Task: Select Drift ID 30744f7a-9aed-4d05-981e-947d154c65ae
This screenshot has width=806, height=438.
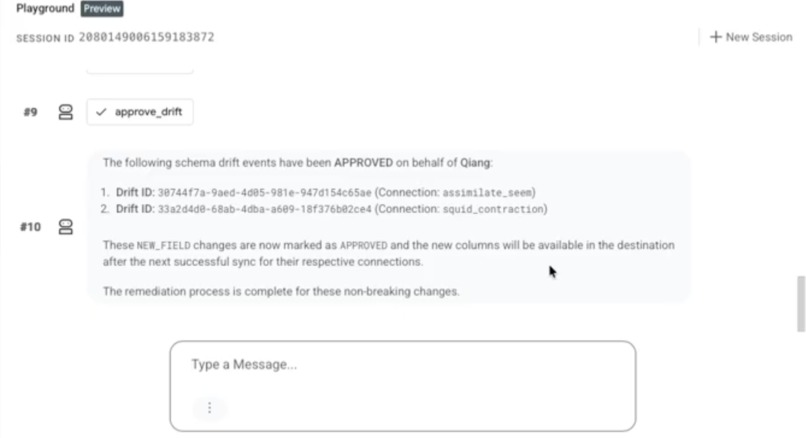Action: coord(264,193)
